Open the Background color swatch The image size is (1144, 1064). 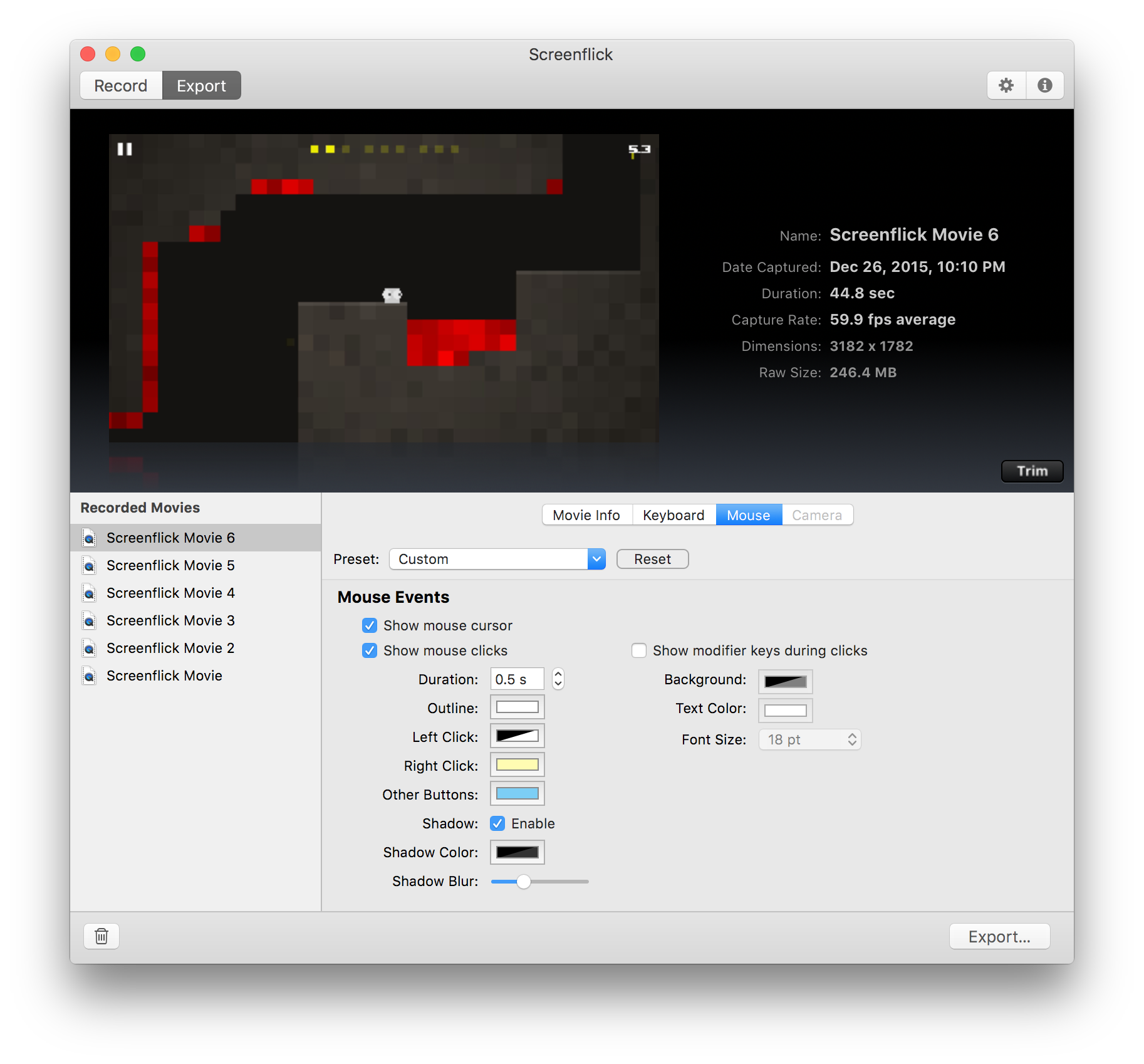pyautogui.click(x=786, y=682)
